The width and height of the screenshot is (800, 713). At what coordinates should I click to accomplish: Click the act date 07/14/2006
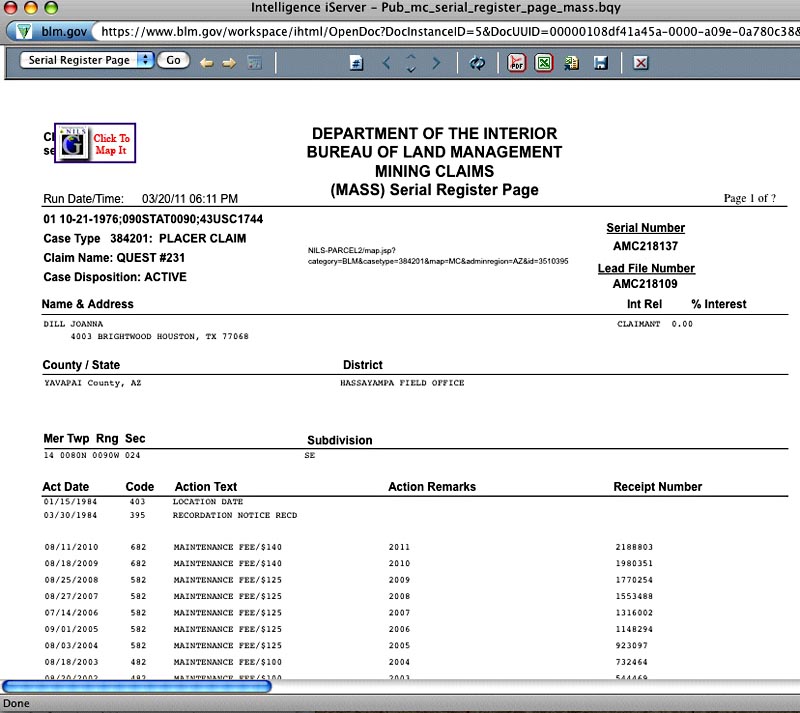tap(71, 612)
